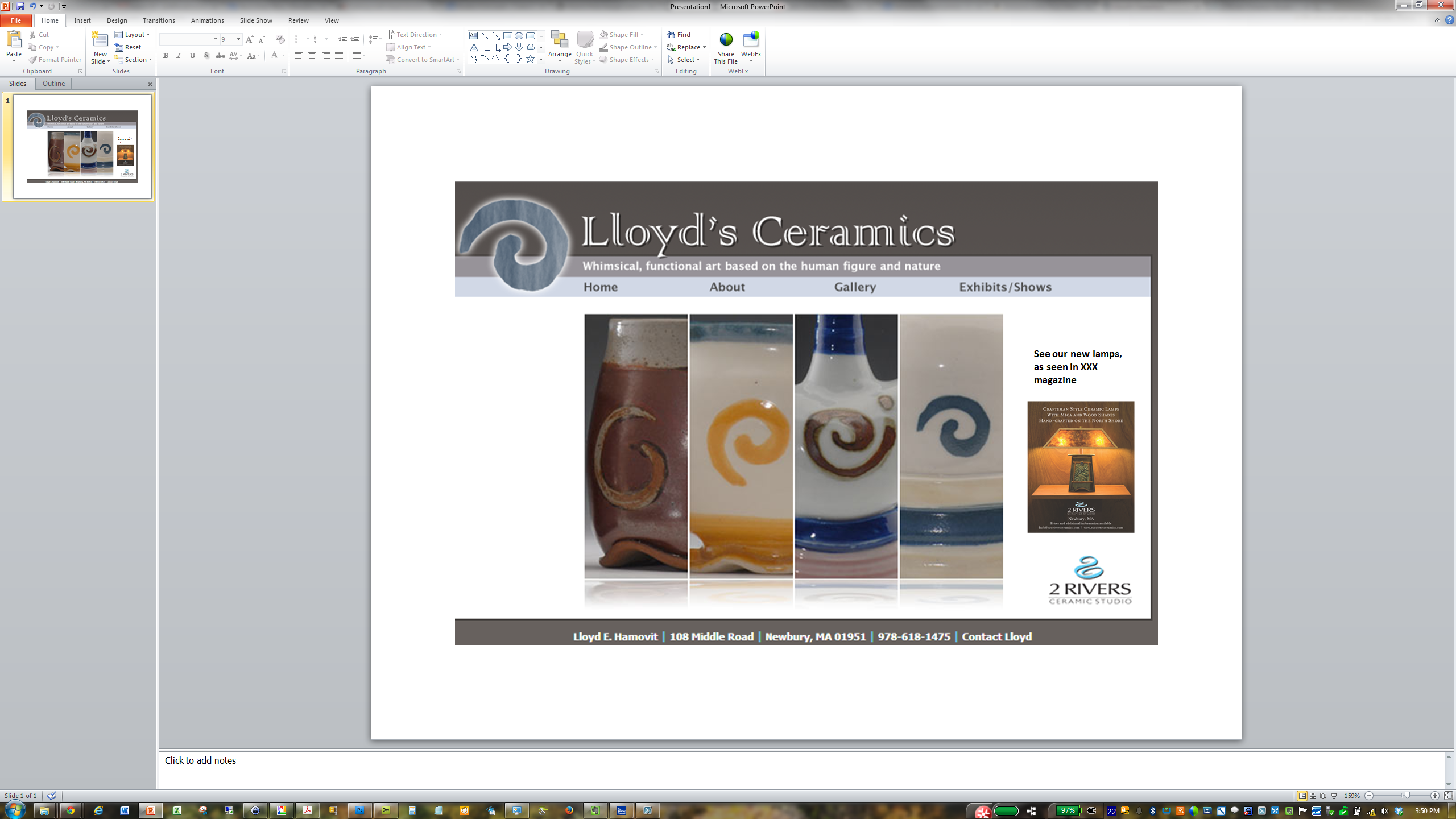This screenshot has width=1456, height=819.
Task: Open the font name dropdown arrow
Action: (216, 39)
